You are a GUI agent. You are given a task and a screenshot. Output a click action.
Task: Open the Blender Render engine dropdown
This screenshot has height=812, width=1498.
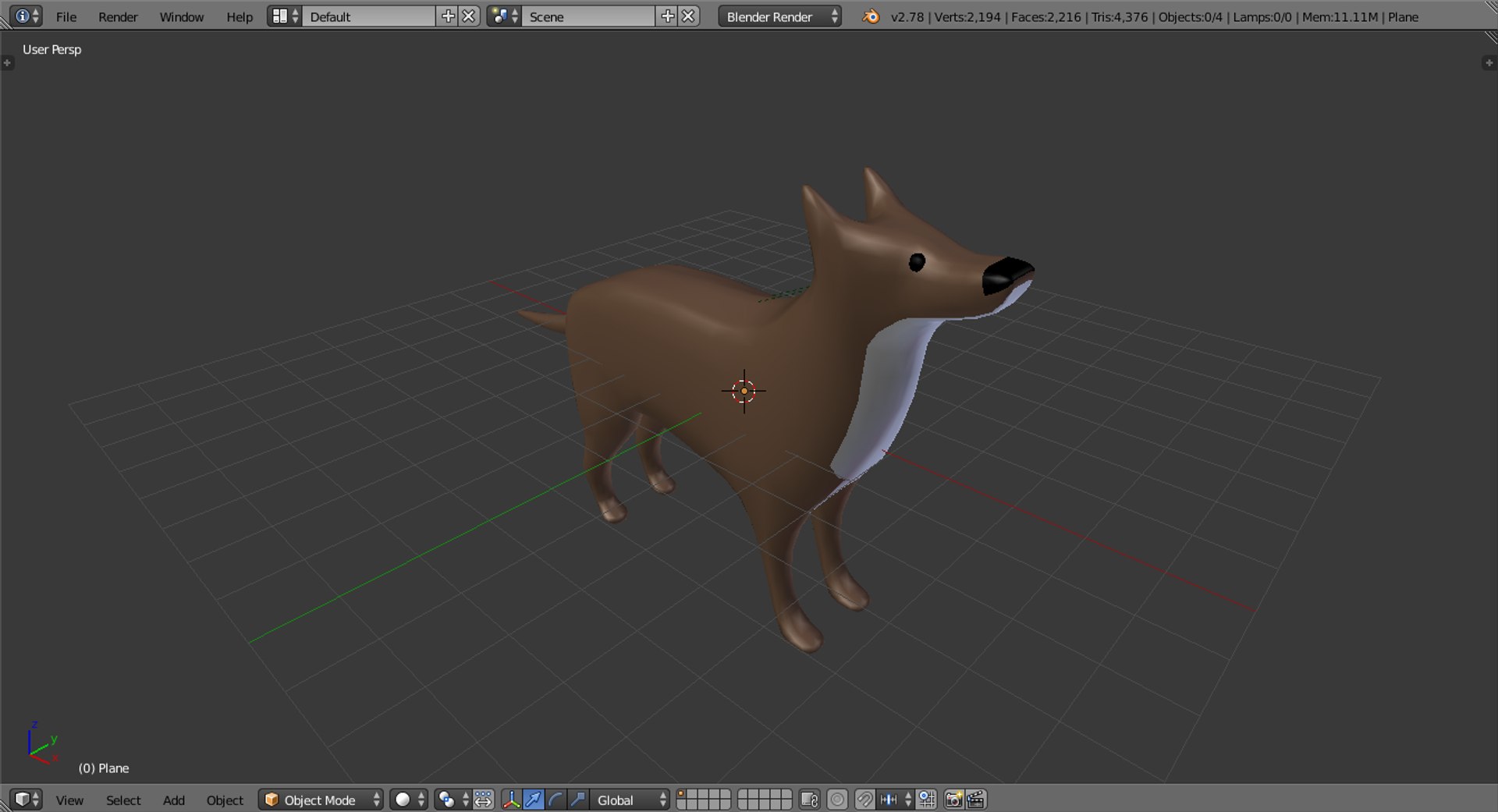780,16
